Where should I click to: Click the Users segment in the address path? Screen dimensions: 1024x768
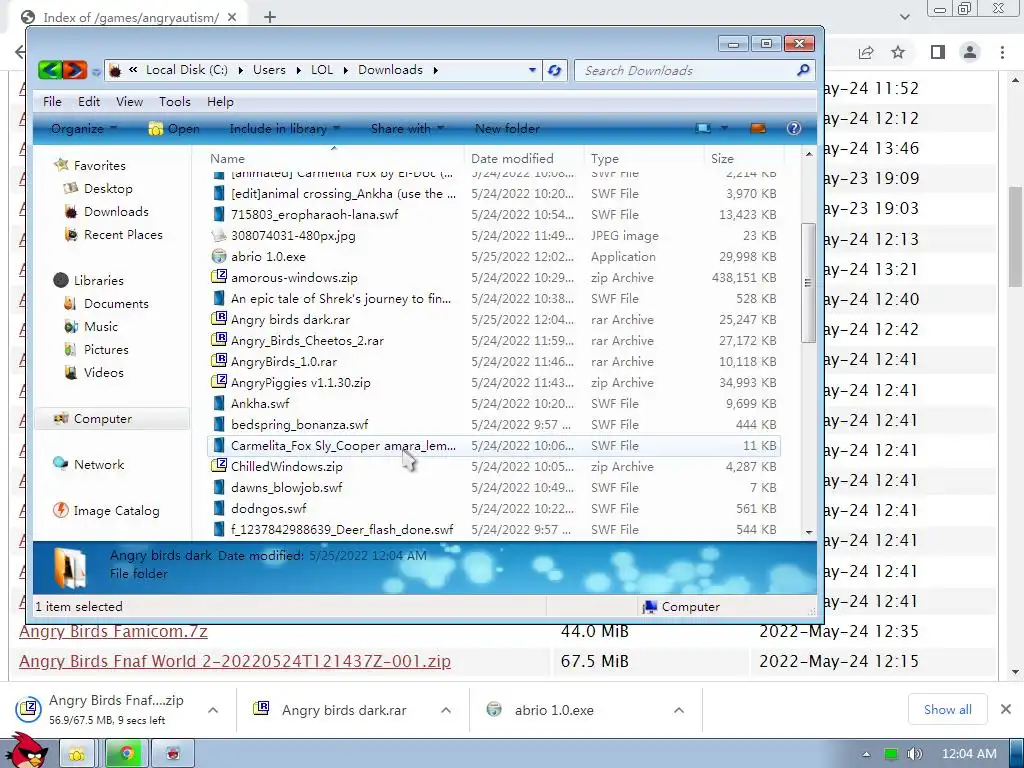click(x=269, y=70)
